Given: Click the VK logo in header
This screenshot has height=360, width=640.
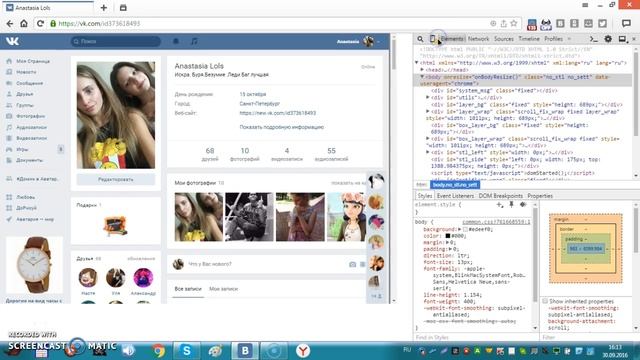Looking at the screenshot, I should tap(12, 41).
